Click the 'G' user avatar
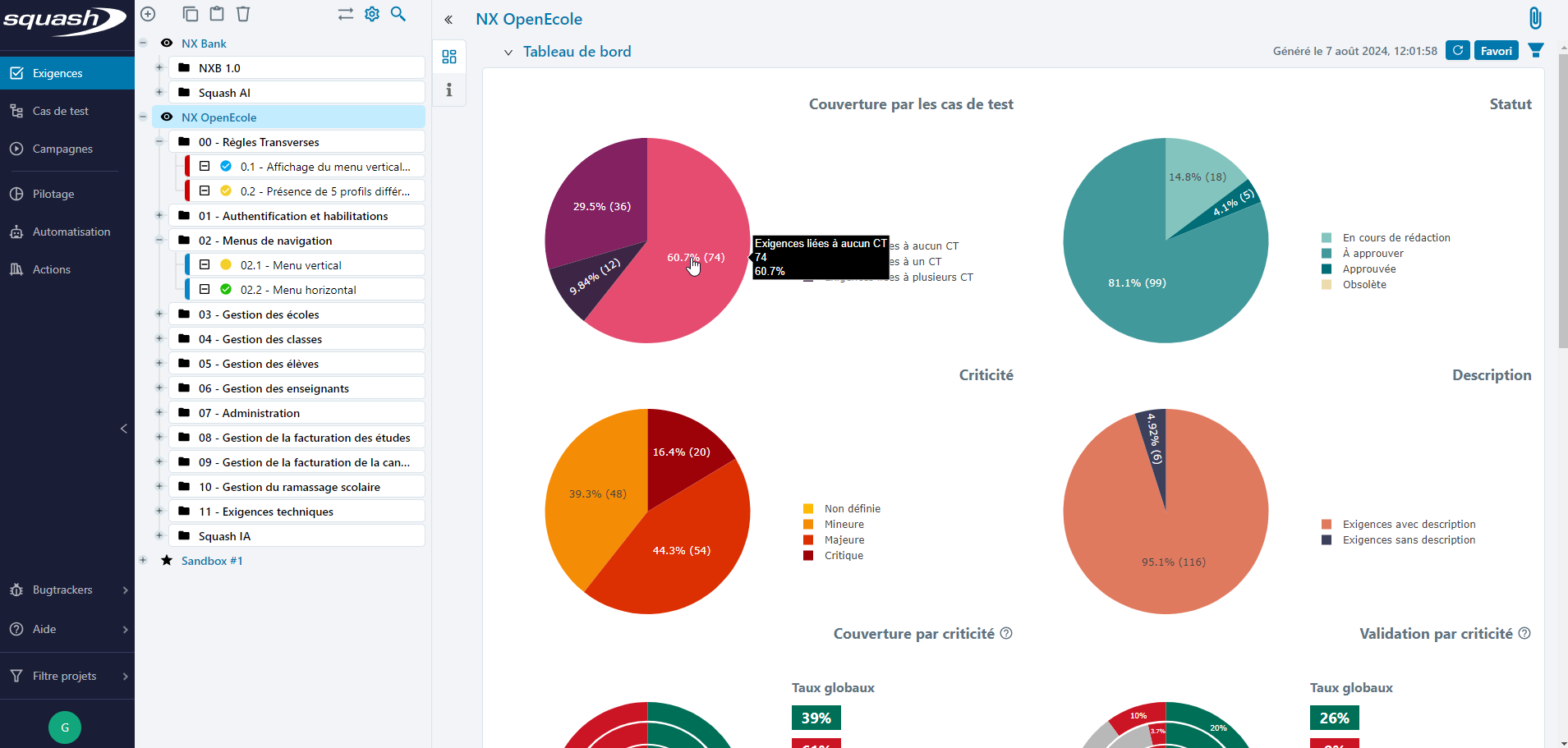The image size is (1568, 748). (65, 727)
